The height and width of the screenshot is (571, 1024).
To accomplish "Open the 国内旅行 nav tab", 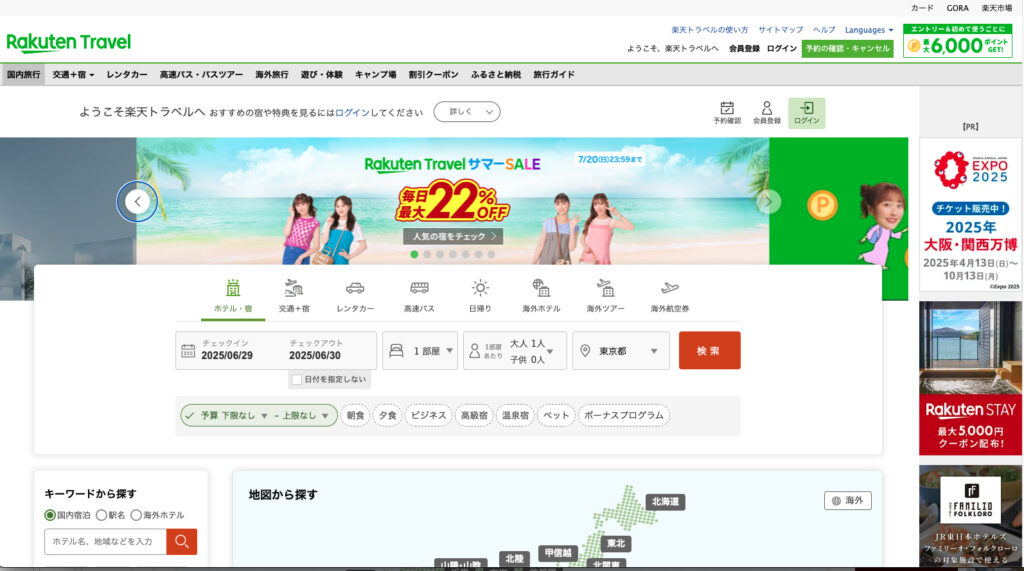I will [x=24, y=74].
